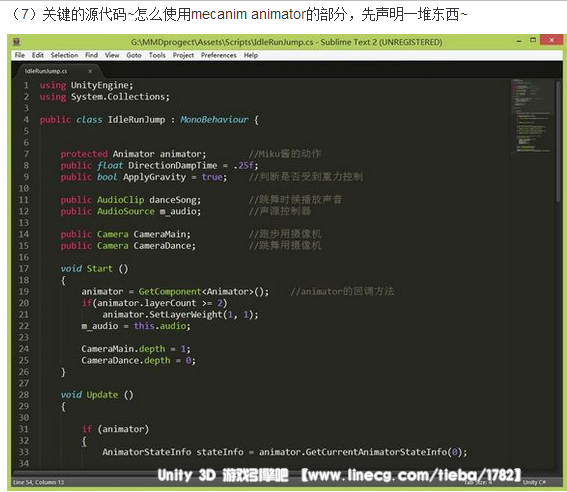The image size is (567, 492).
Task: Click line number 17 in gutter
Action: [24, 269]
